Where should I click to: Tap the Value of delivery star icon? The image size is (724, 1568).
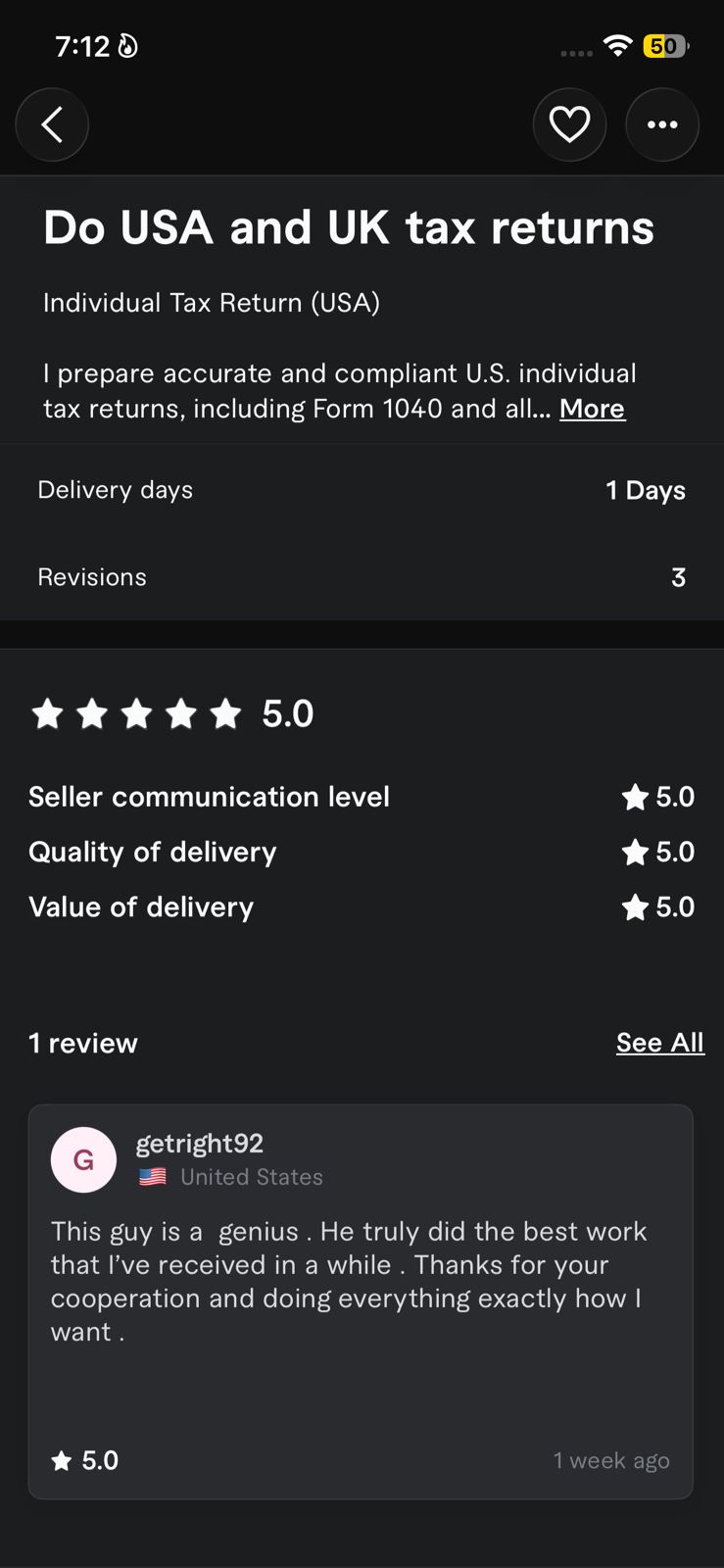point(635,907)
